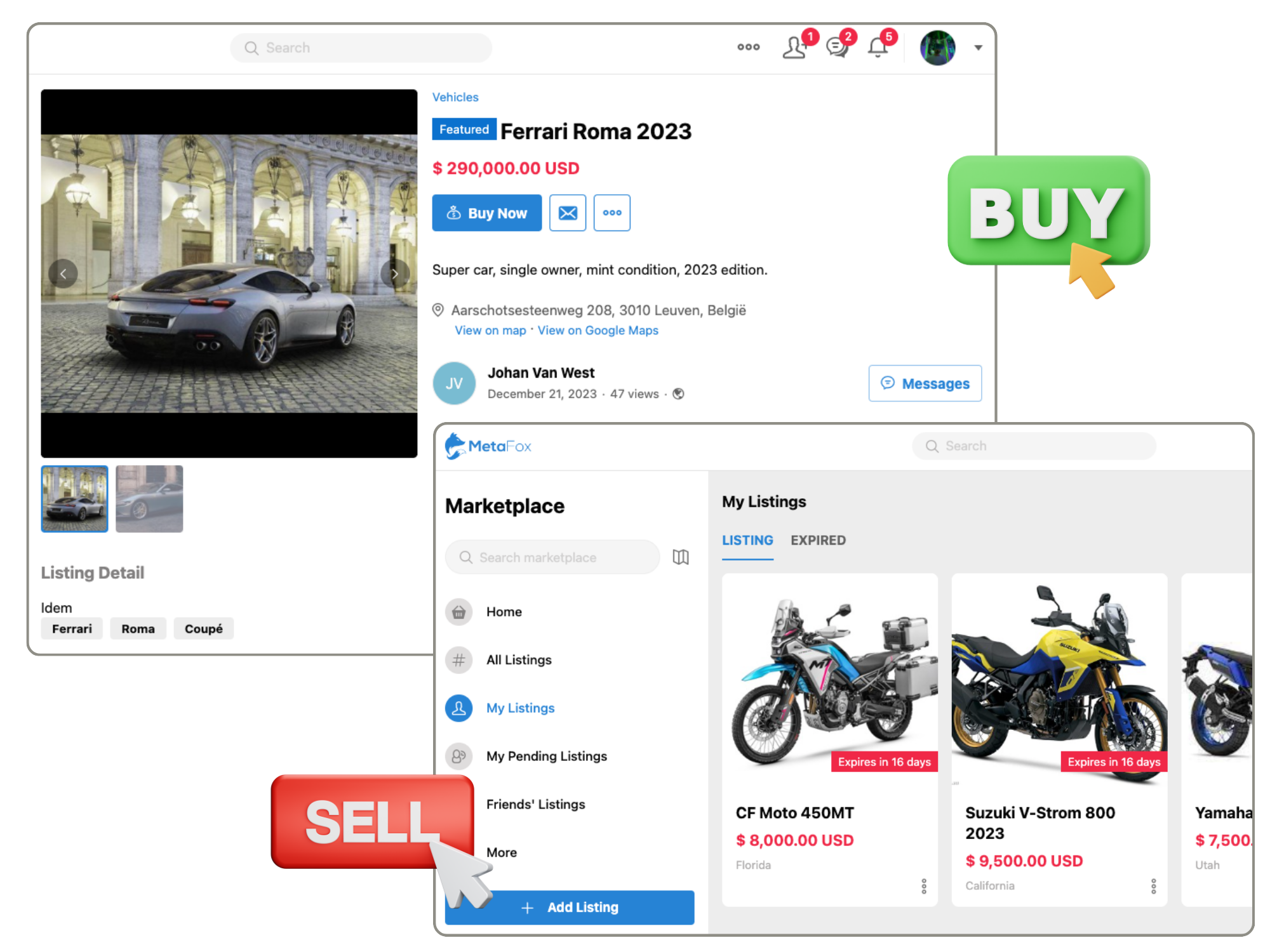
Task: Open My Pending Listings in the sidebar
Action: point(546,756)
